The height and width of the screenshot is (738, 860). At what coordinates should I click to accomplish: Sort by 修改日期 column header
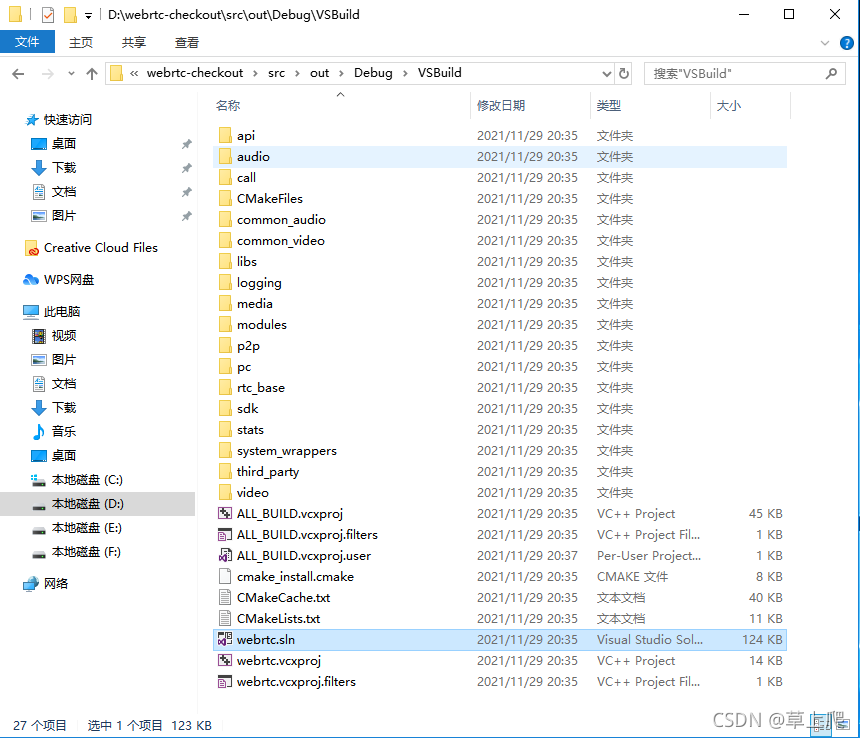[501, 105]
